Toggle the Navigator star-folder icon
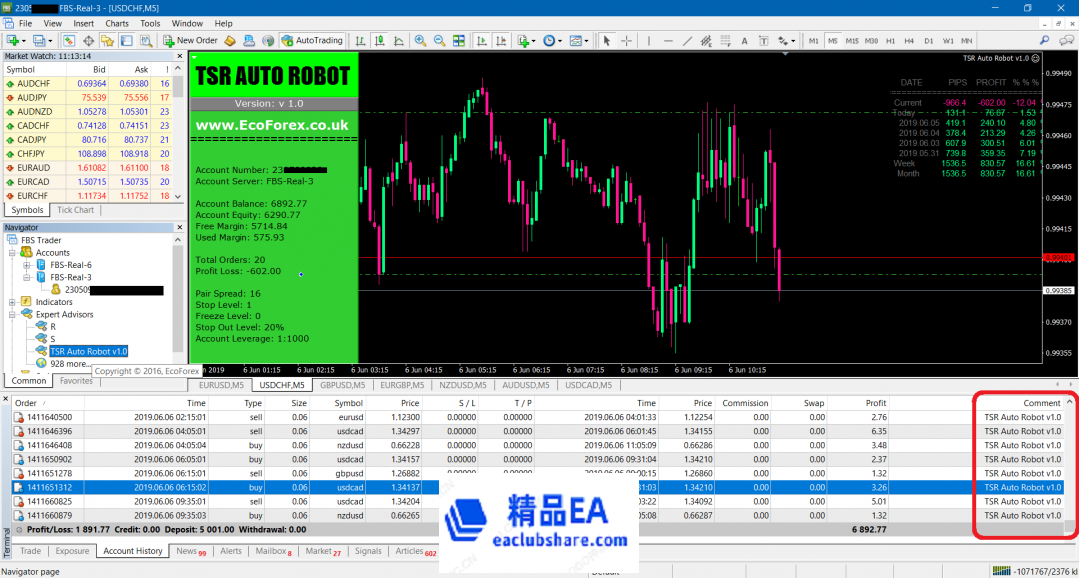 click(x=107, y=41)
